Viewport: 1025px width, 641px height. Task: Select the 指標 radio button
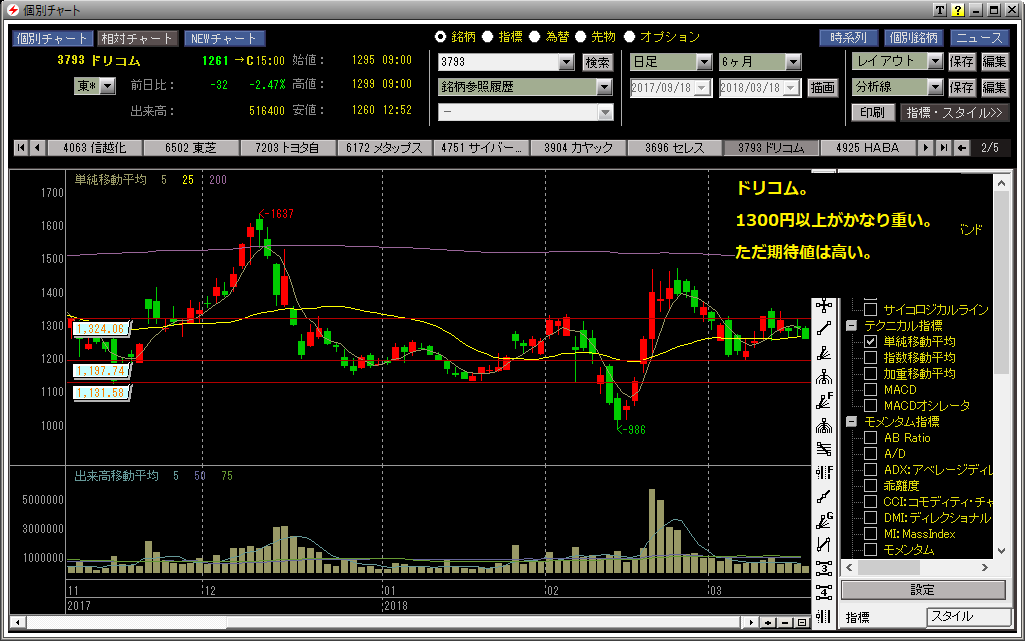coord(488,37)
